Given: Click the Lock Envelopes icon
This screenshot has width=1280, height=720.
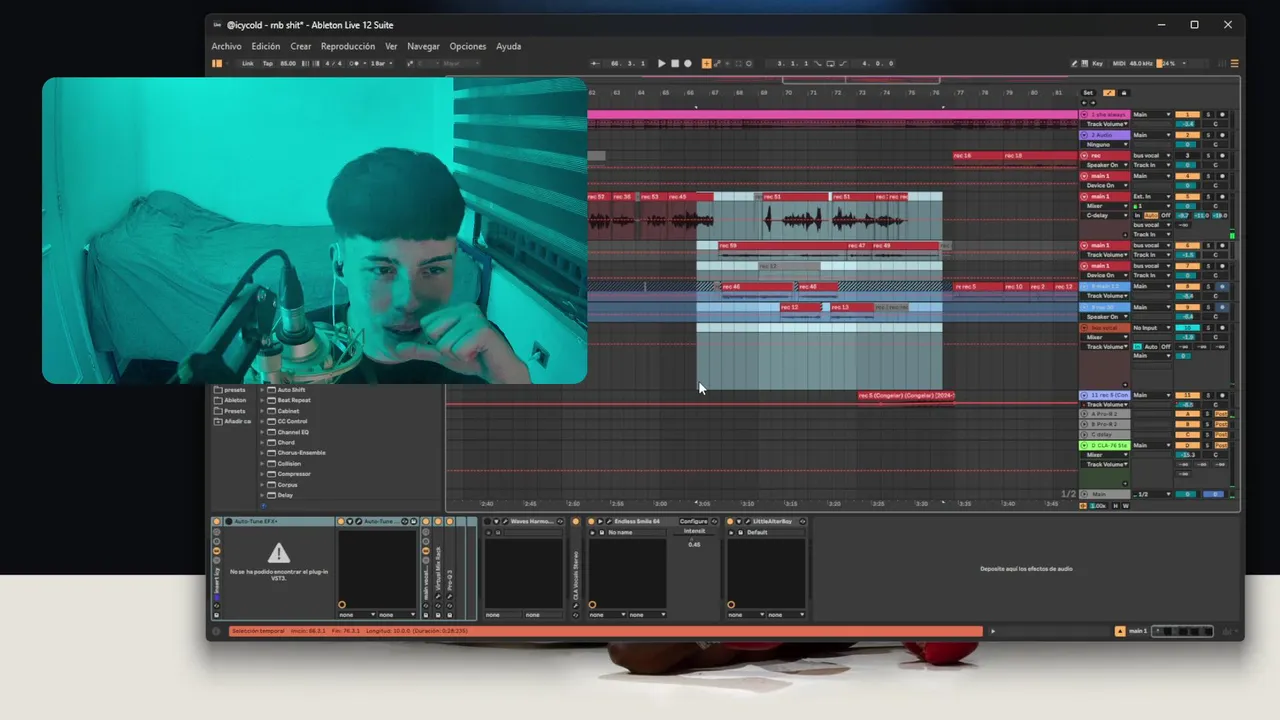Looking at the screenshot, I should click(x=1124, y=93).
